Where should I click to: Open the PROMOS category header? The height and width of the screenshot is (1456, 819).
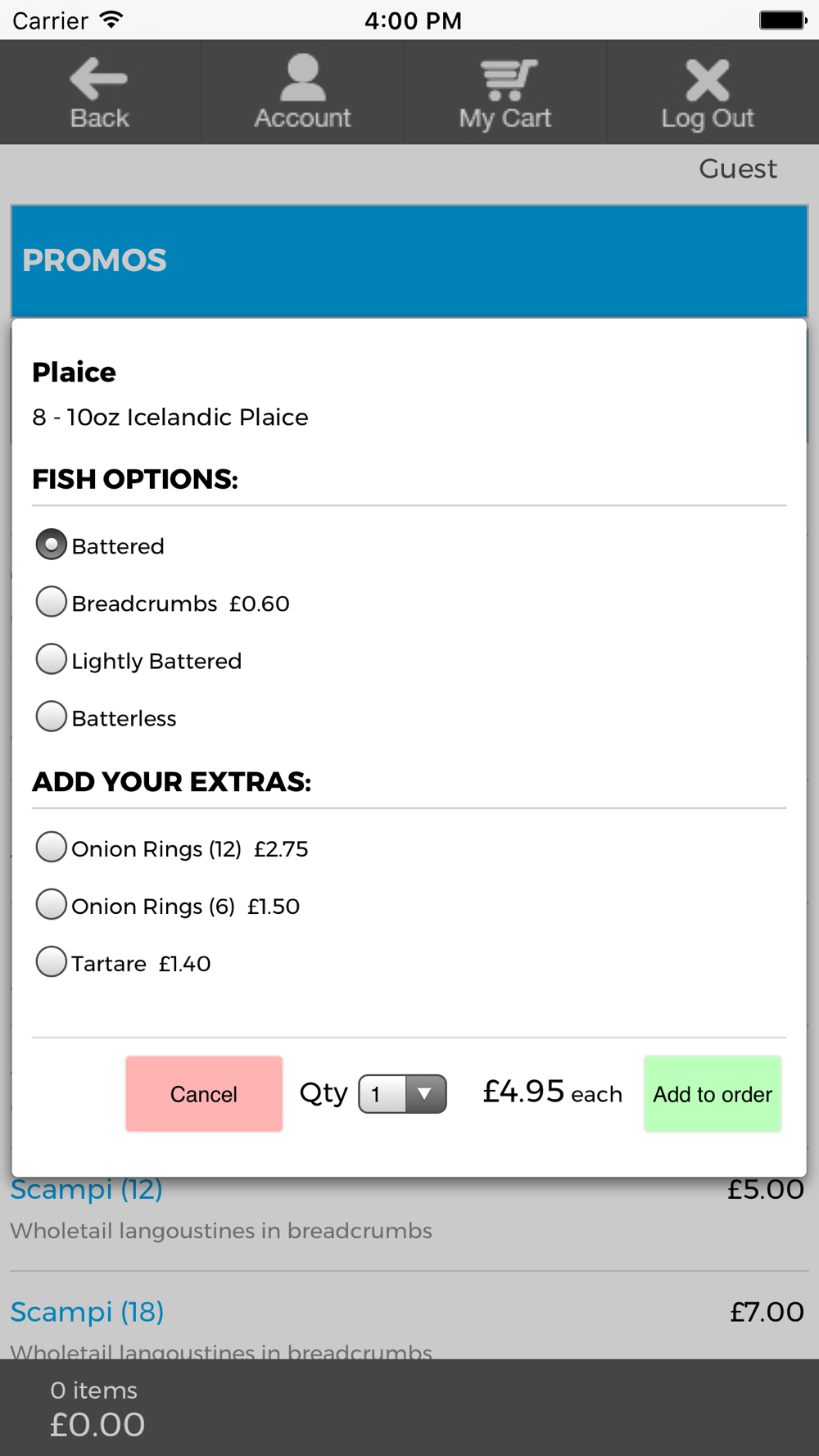pos(409,260)
